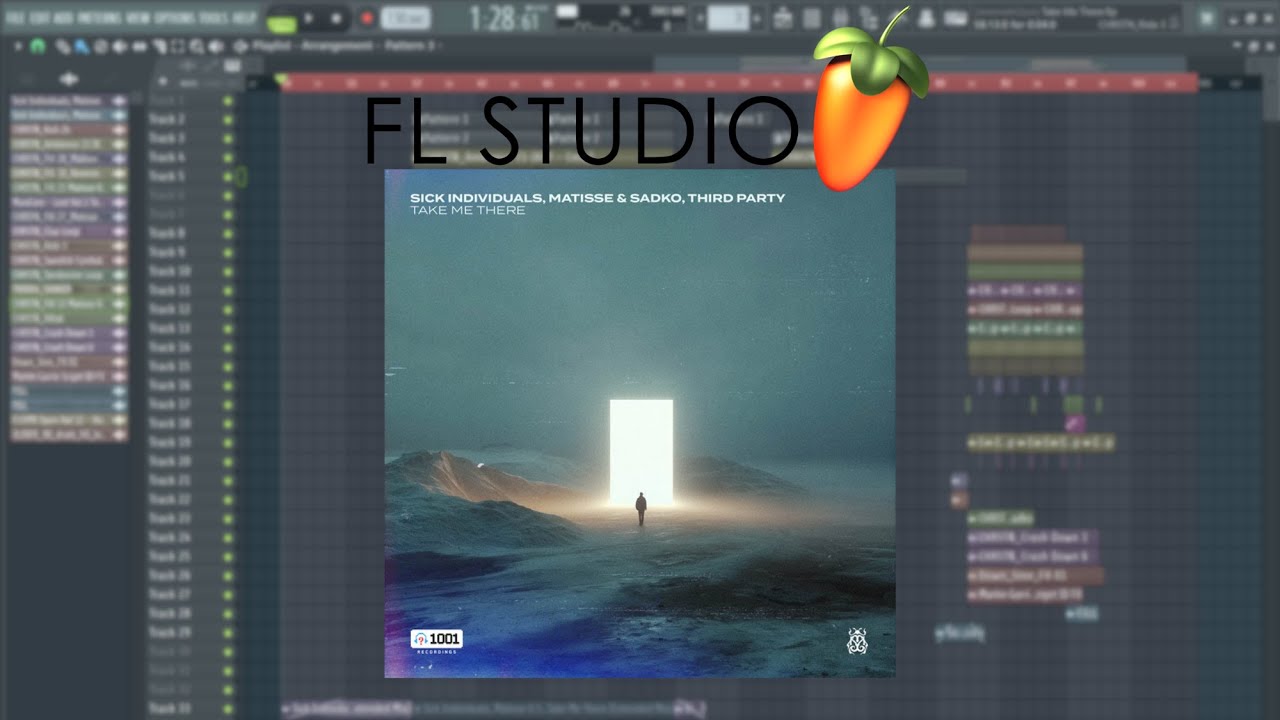Click the green home icon in playlist toolbar

(38, 46)
